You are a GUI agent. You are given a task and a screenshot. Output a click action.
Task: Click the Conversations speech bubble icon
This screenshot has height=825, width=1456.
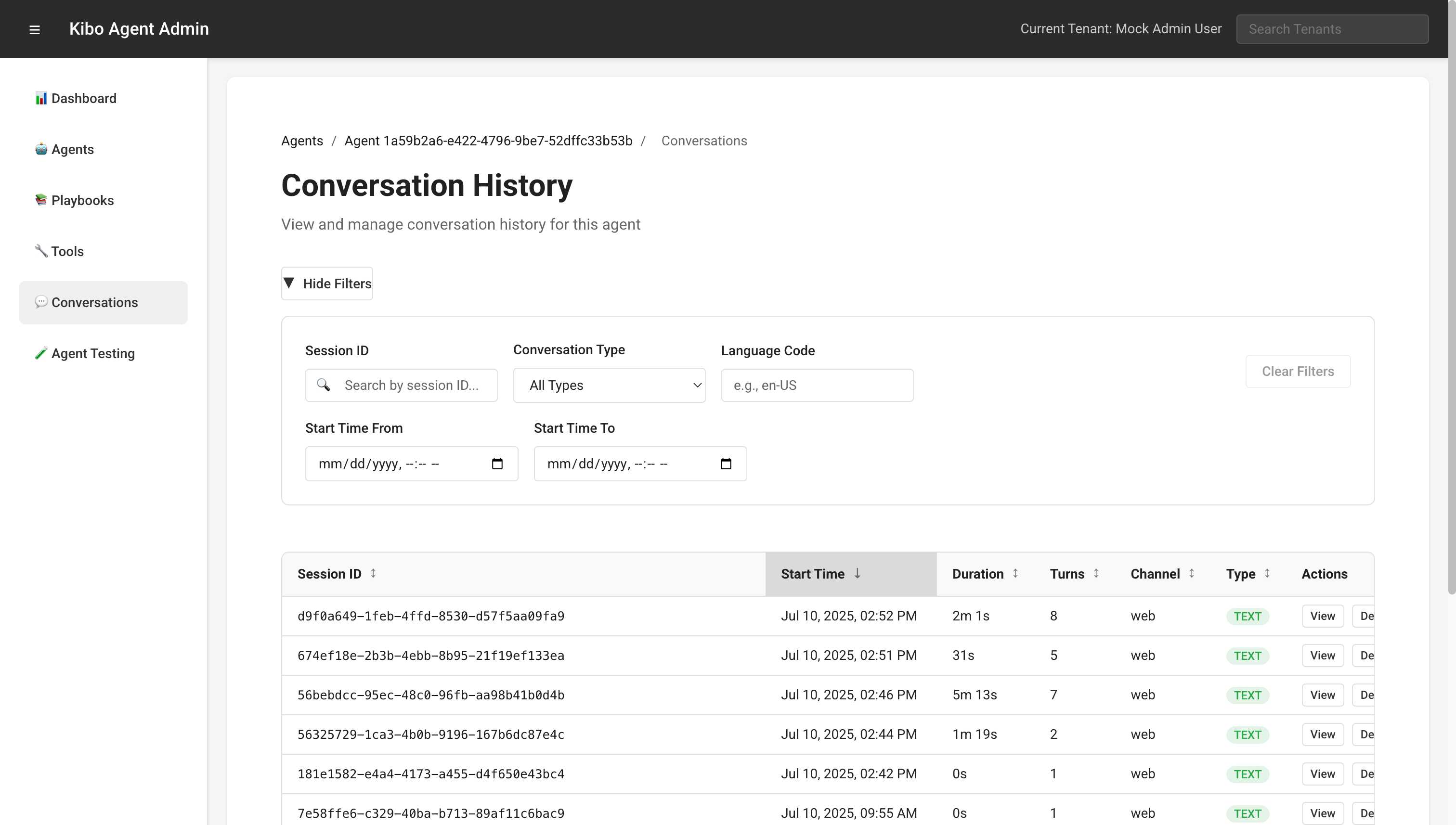(41, 303)
